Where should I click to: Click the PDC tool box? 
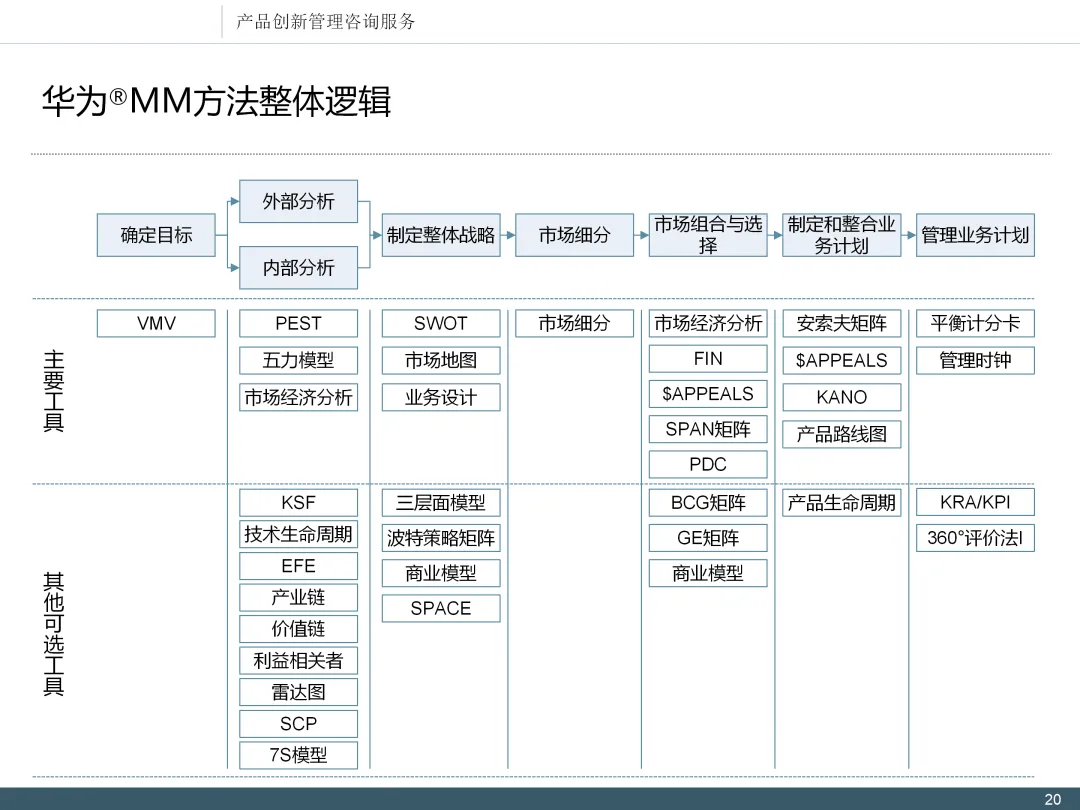(708, 464)
